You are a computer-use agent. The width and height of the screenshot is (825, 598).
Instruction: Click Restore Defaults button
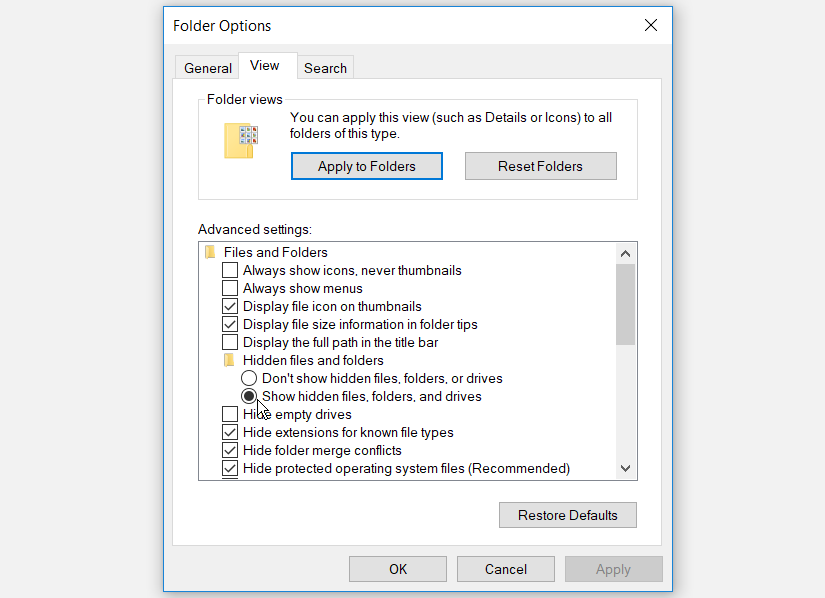click(568, 515)
